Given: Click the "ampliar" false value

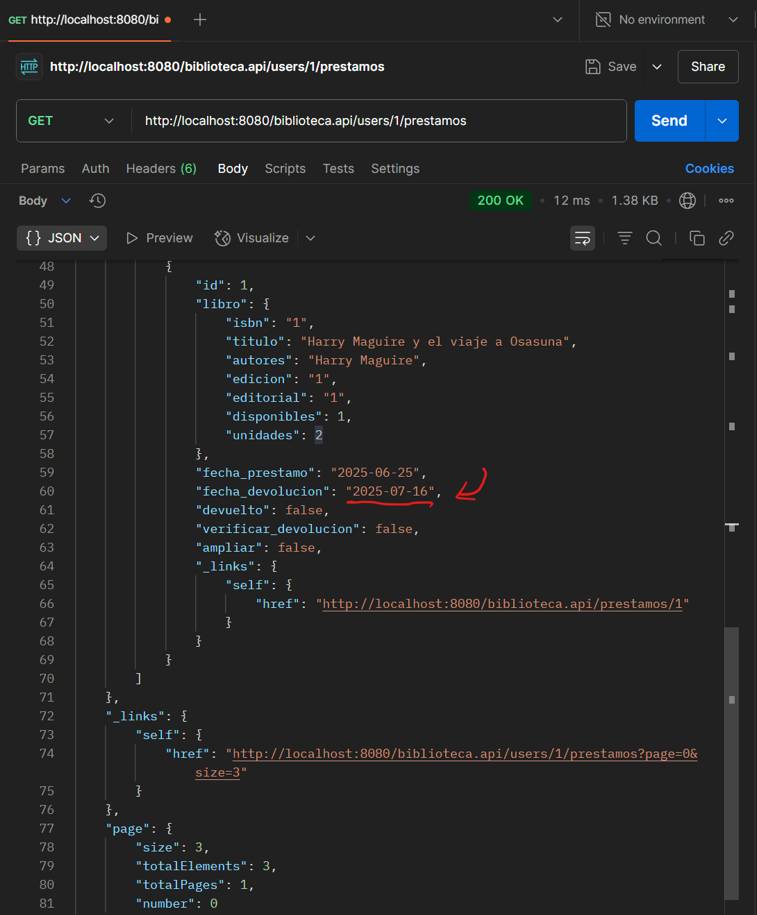Looking at the screenshot, I should pyautogui.click(x=296, y=548).
